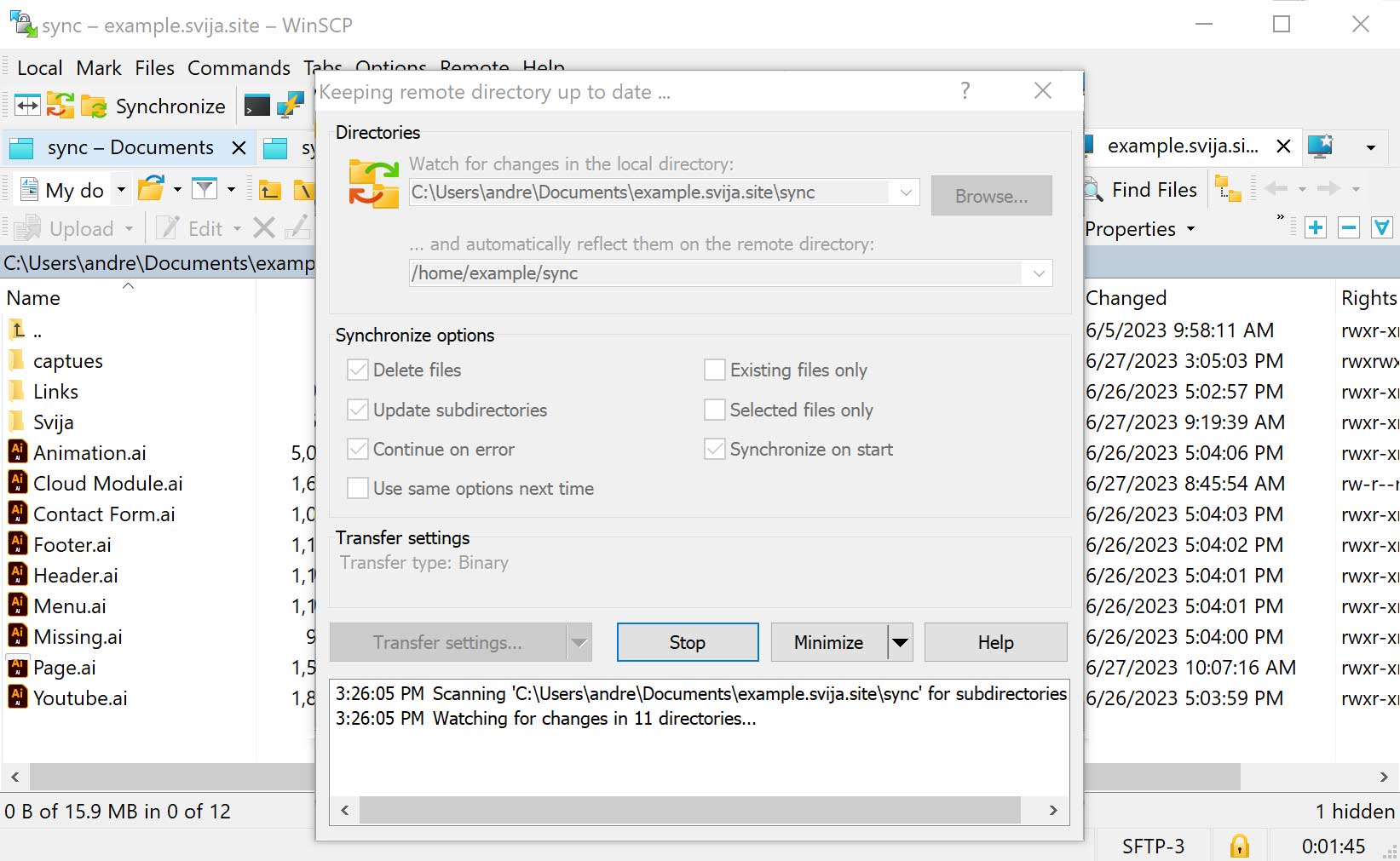The image size is (1400, 861).
Task: Click the local filter funnel icon
Action: click(205, 189)
